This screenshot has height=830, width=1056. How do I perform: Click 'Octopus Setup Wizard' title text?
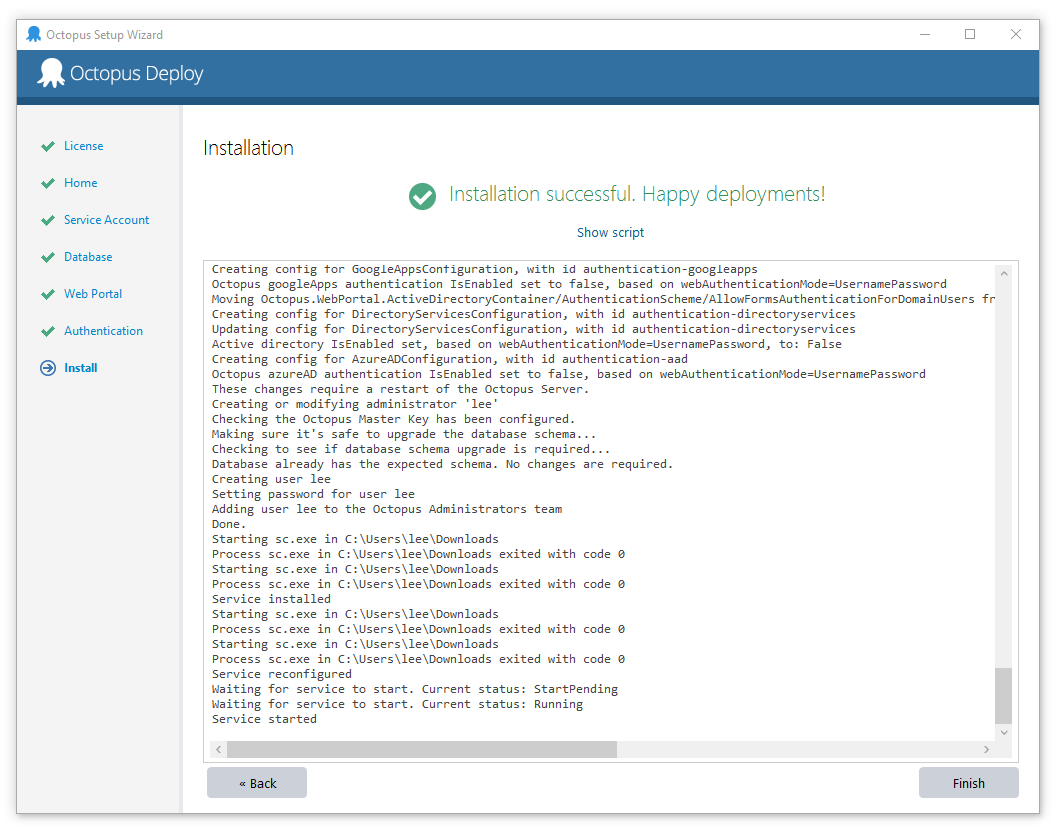pos(104,34)
